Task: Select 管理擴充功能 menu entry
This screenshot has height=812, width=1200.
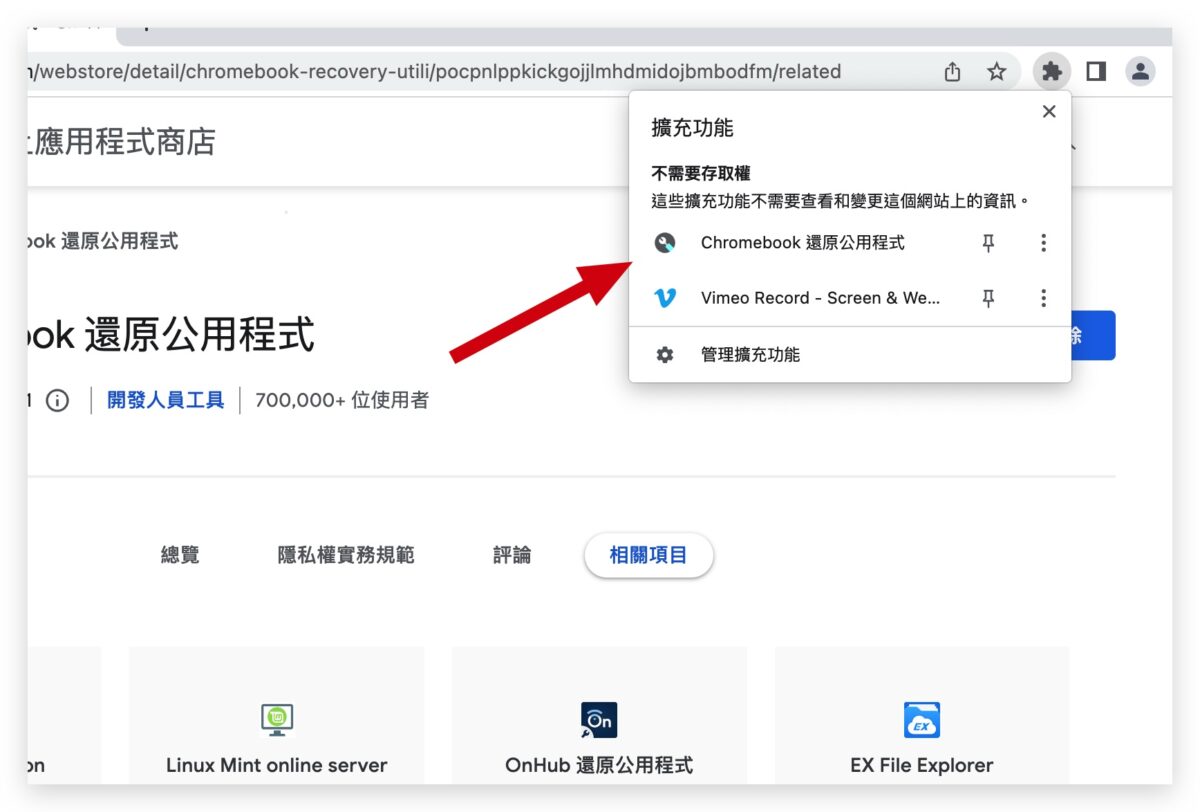Action: point(850,355)
